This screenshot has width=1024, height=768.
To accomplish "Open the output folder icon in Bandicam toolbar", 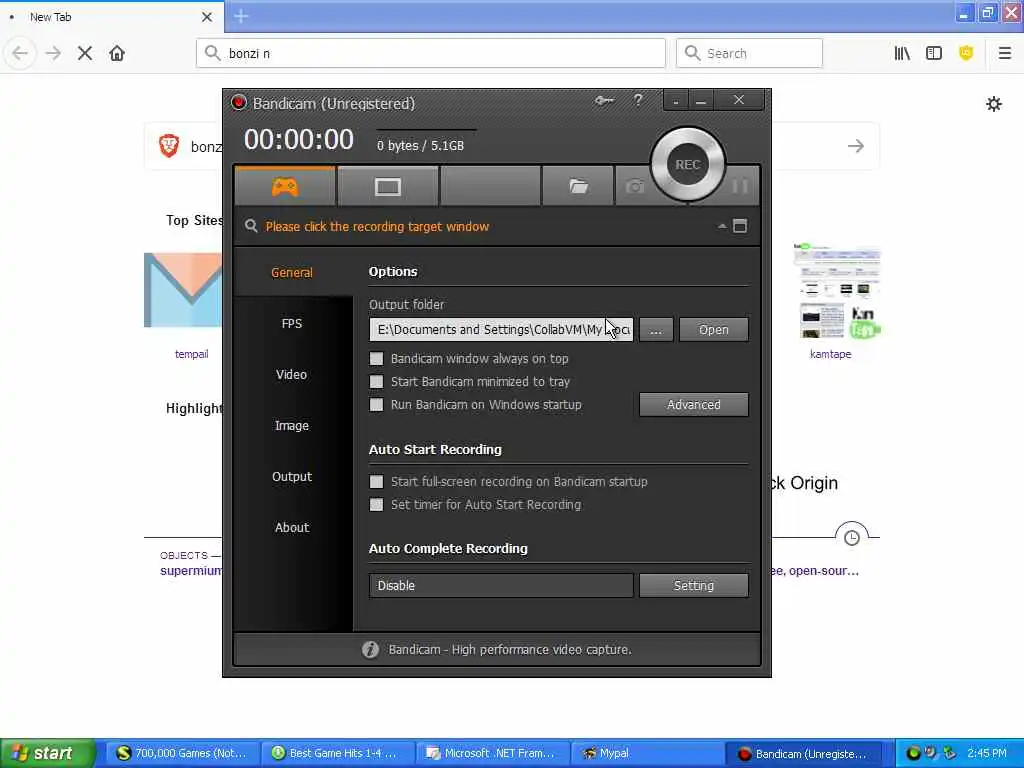I will pyautogui.click(x=578, y=187).
